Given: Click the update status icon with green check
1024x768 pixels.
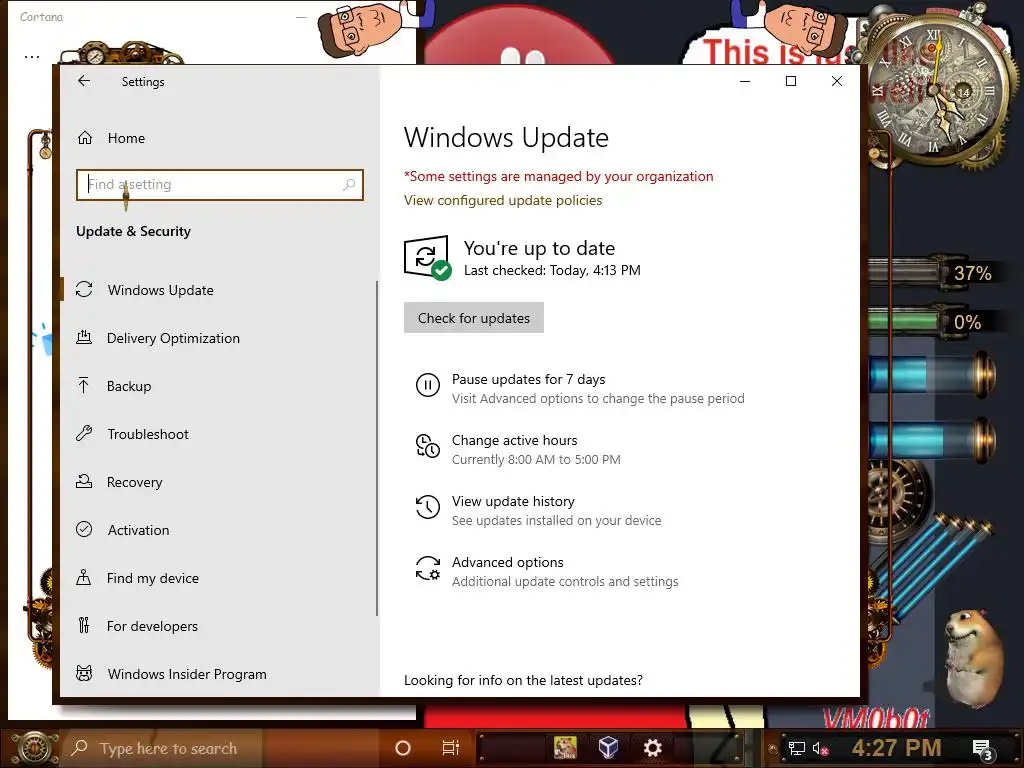Looking at the screenshot, I should tap(428, 258).
